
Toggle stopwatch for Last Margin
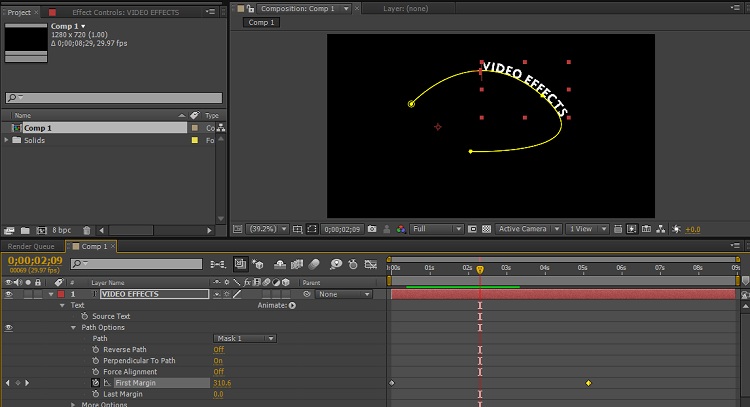(96, 394)
